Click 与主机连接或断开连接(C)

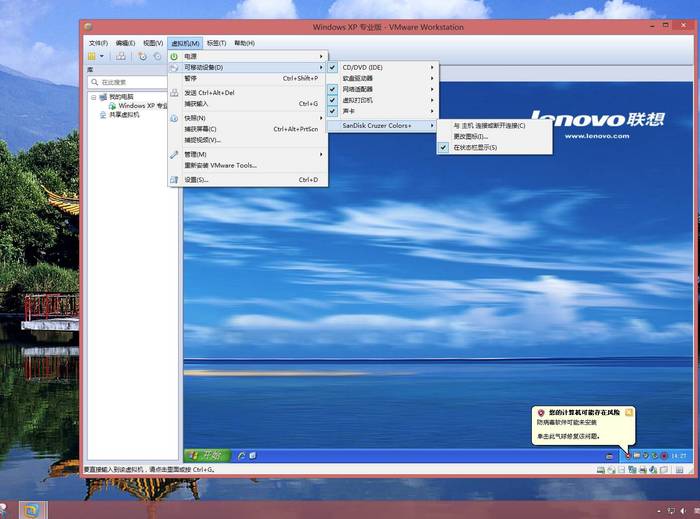[x=494, y=126]
